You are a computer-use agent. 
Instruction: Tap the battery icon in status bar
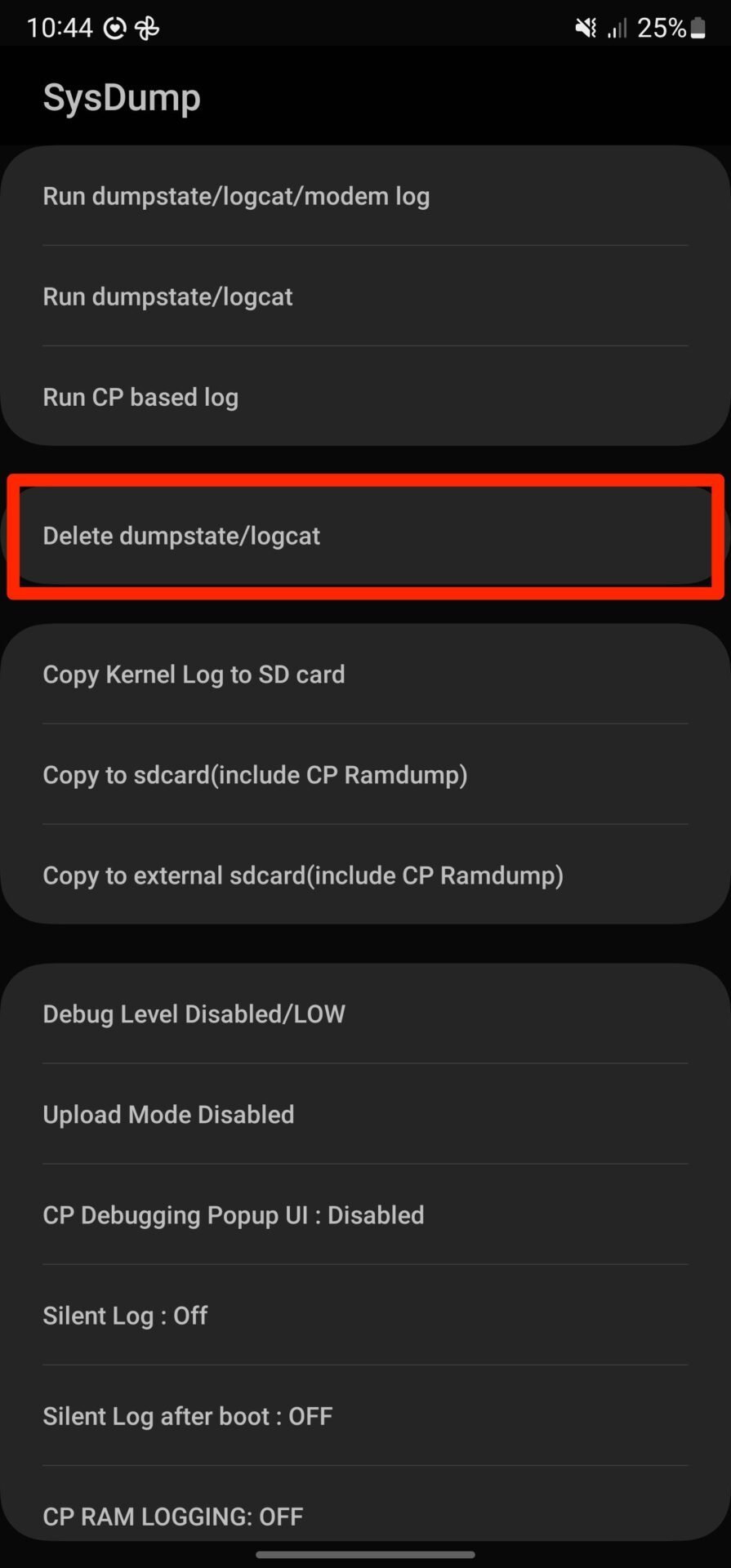tap(698, 29)
